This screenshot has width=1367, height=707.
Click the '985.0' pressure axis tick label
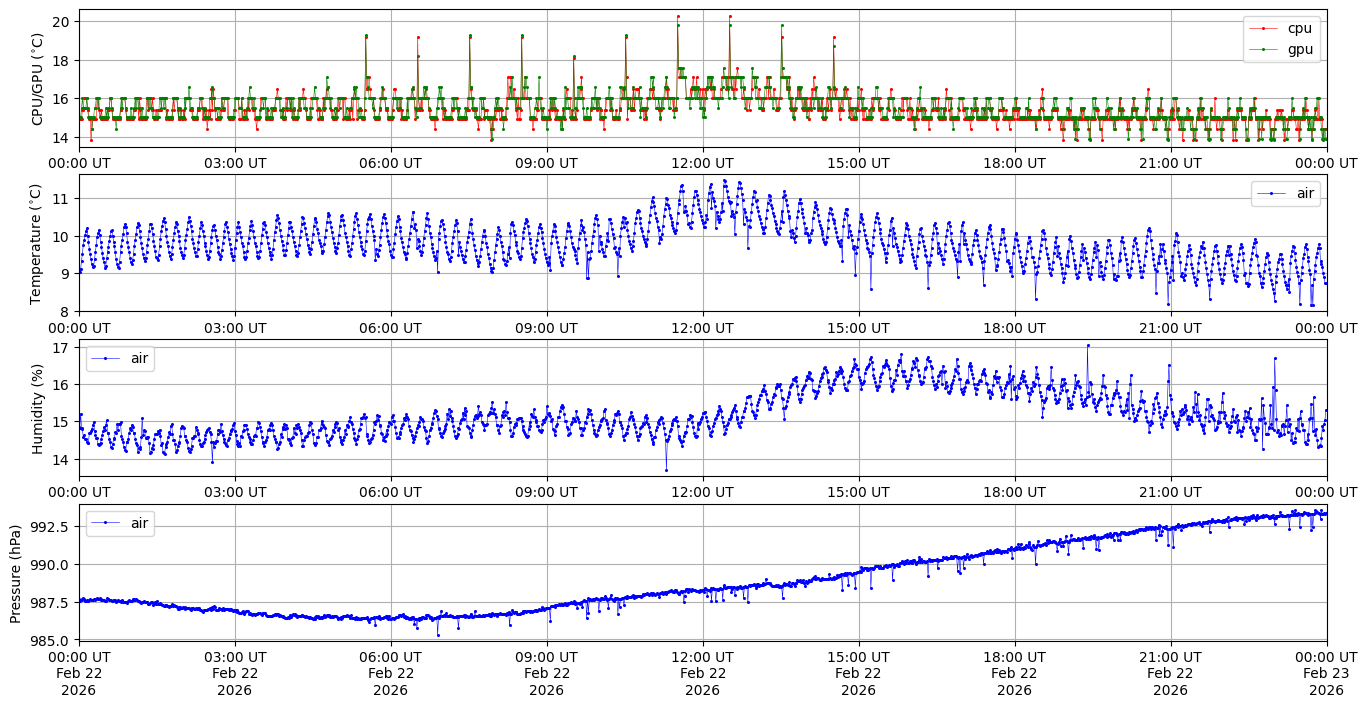(x=47, y=640)
